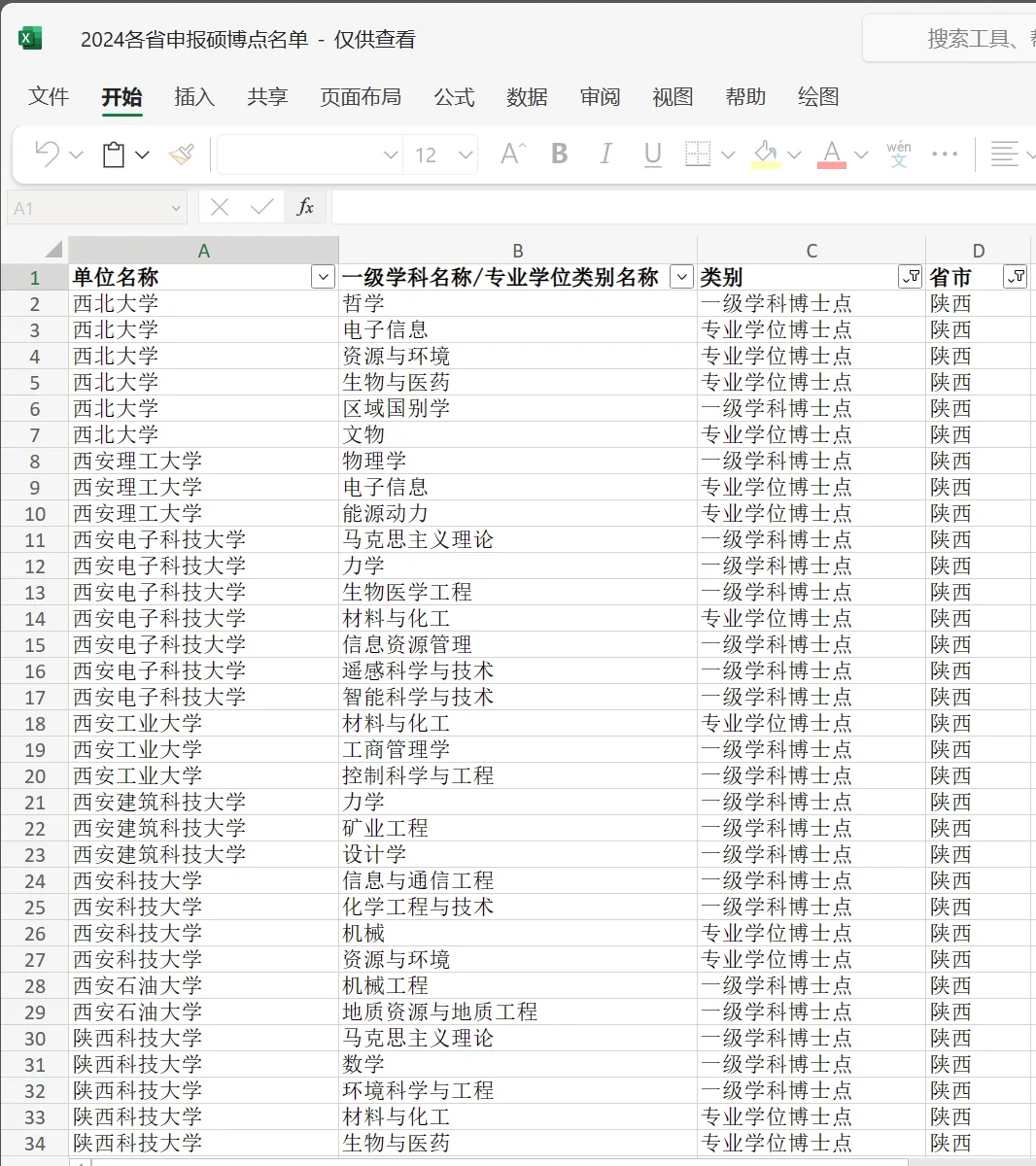This screenshot has width=1036, height=1166.
Task: Click the cell reading 哲学
Action: (x=518, y=304)
